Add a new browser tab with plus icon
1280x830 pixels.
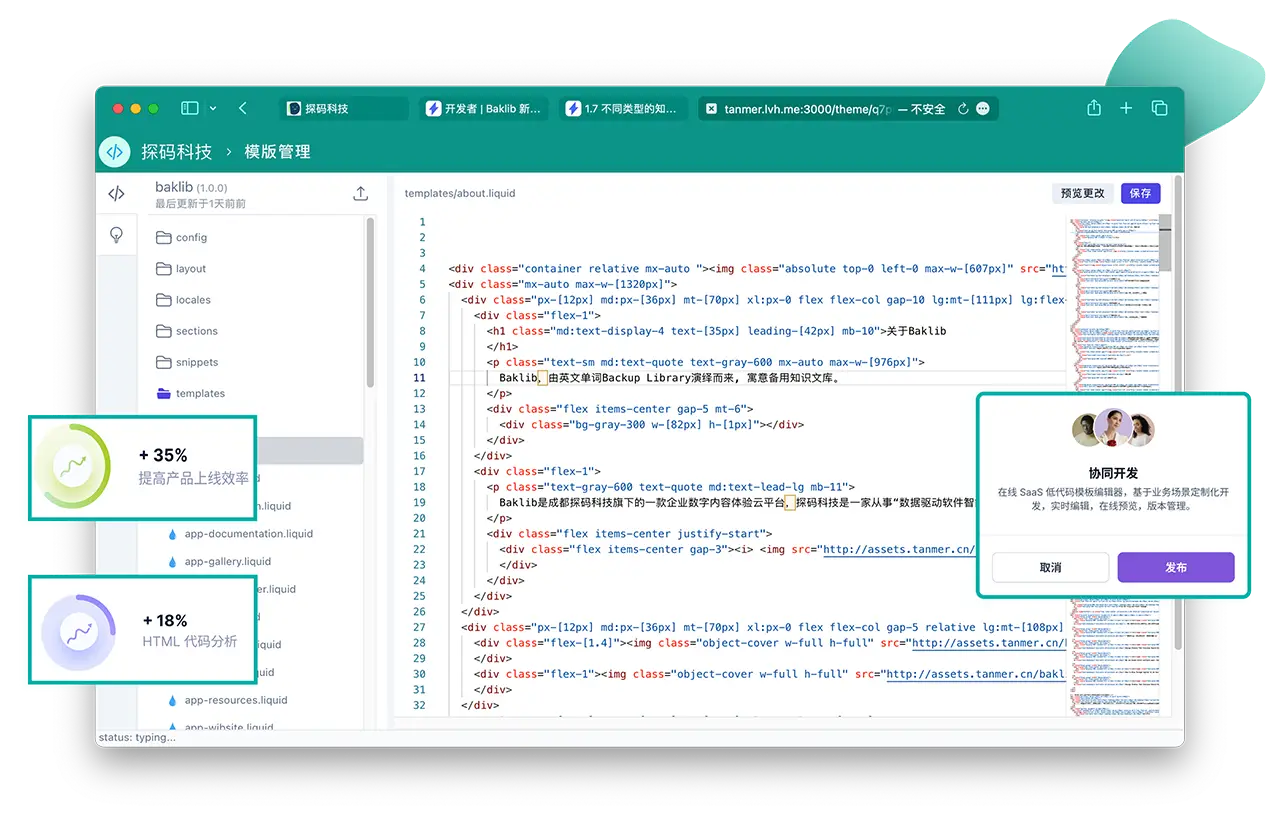(1126, 108)
